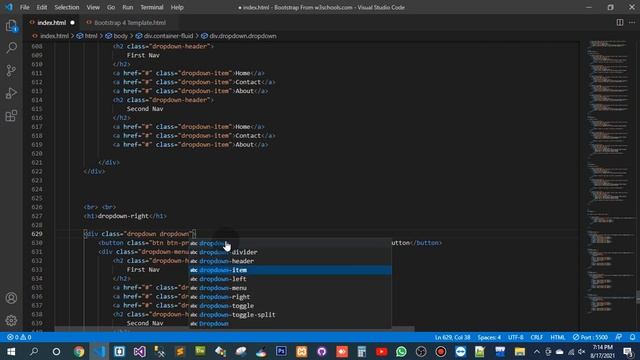Open Calculator from the taskbar
Screen dimensions: 640x360
tap(362, 351)
